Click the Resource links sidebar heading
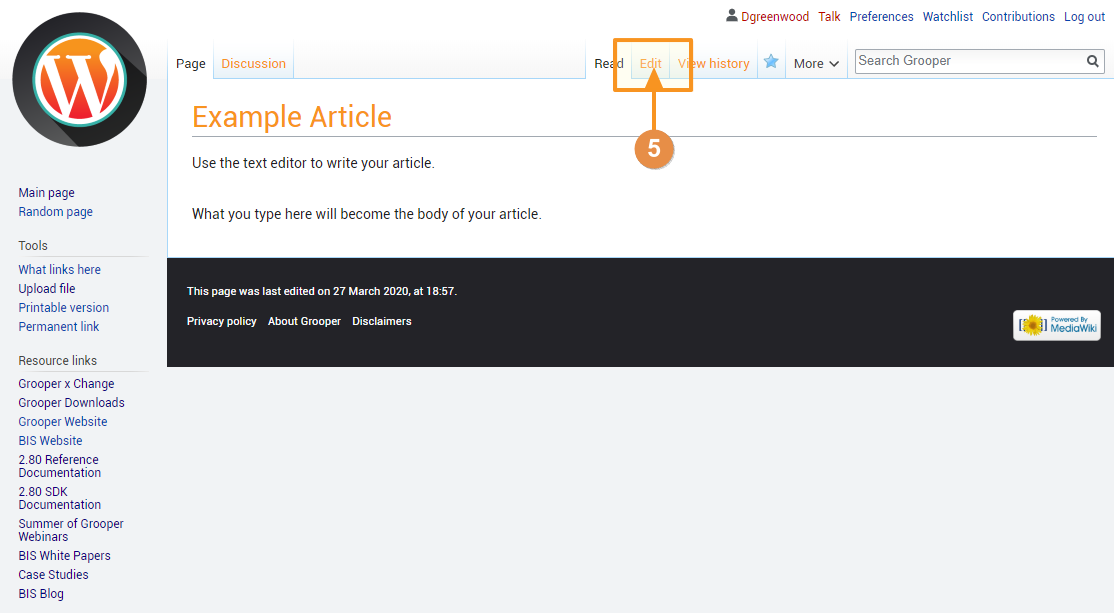 (58, 361)
